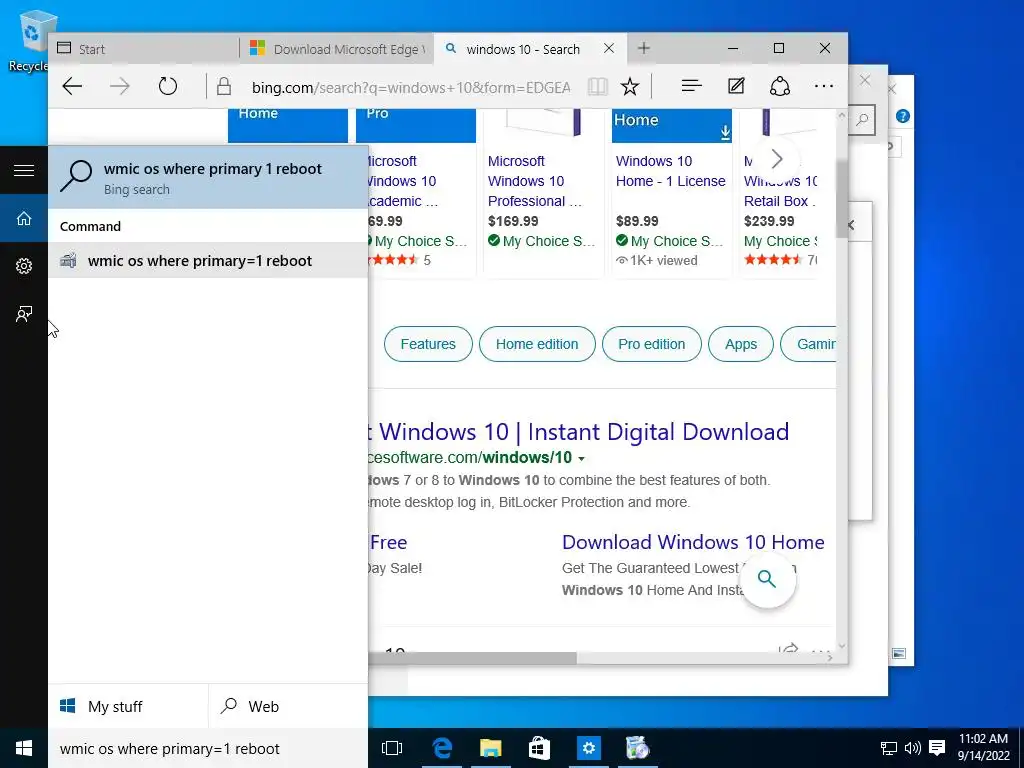The height and width of the screenshot is (768, 1024).
Task: Open Settings app on taskbar
Action: 588,748
